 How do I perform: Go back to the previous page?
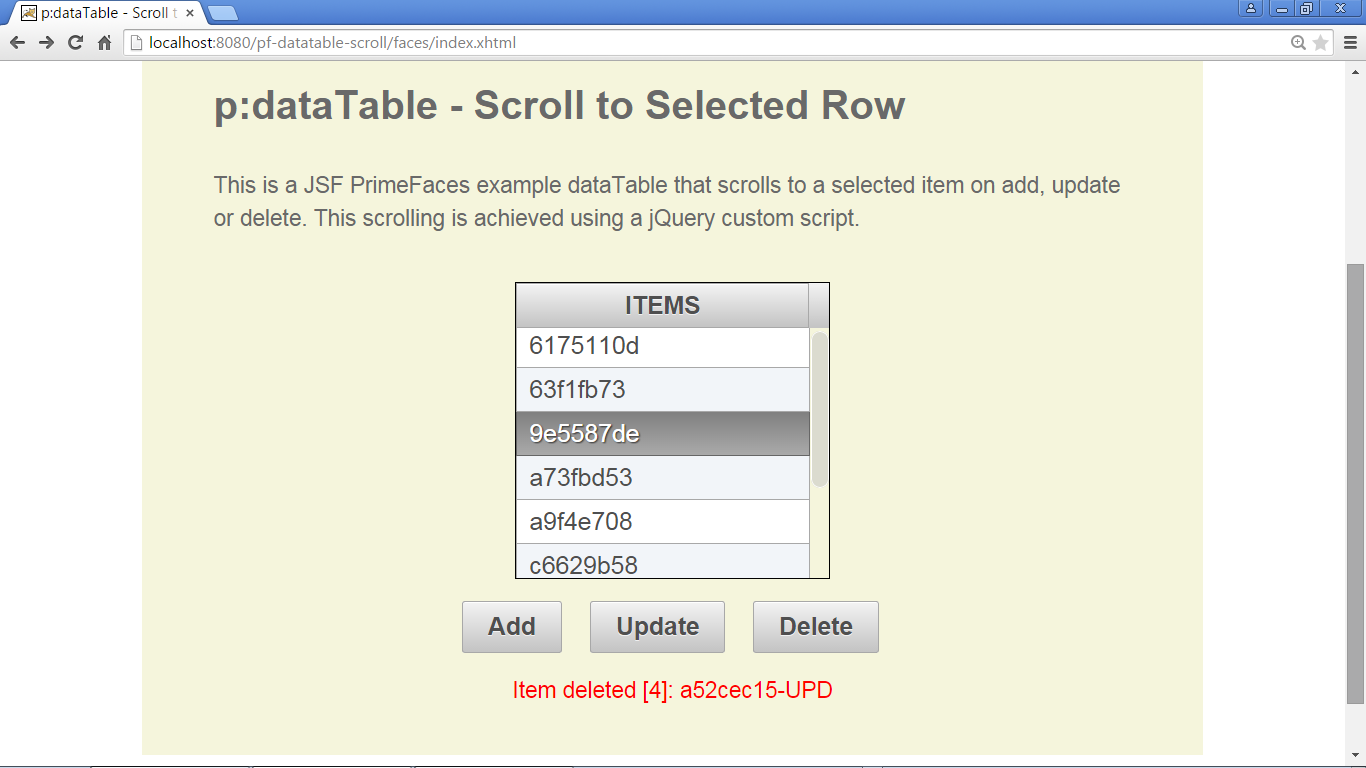click(17, 43)
